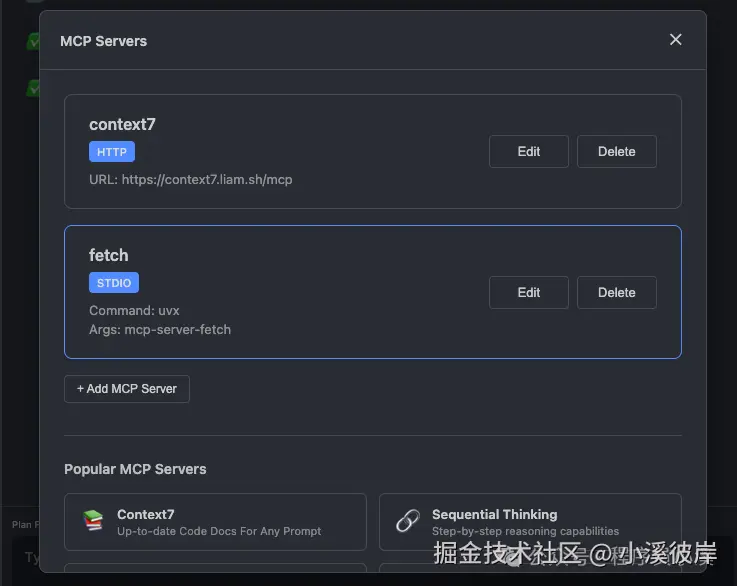Viewport: 737px width, 586px height.
Task: Click the 'Command: uvx' text
Action: tap(134, 311)
